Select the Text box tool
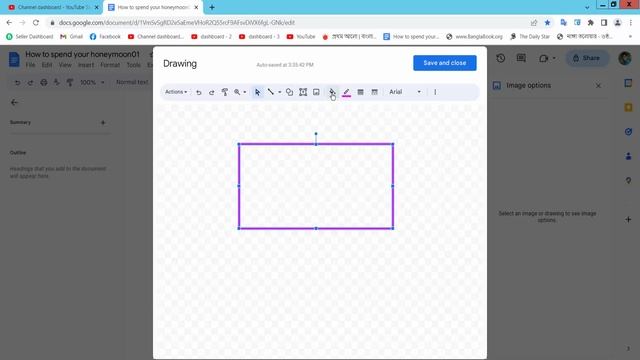Viewport: 640px width, 360px height. (x=303, y=92)
